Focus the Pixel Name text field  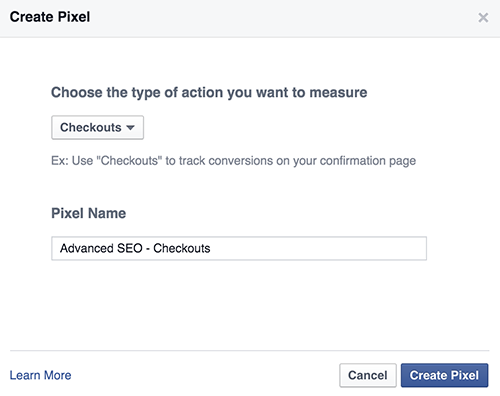239,248
